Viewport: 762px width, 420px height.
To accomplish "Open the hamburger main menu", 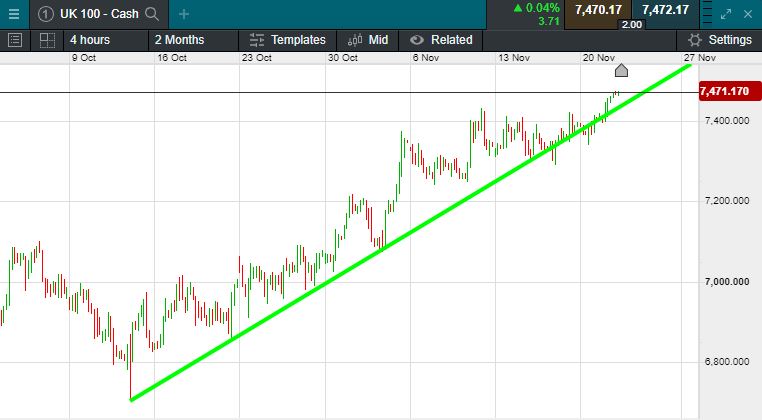I will click(x=14, y=14).
